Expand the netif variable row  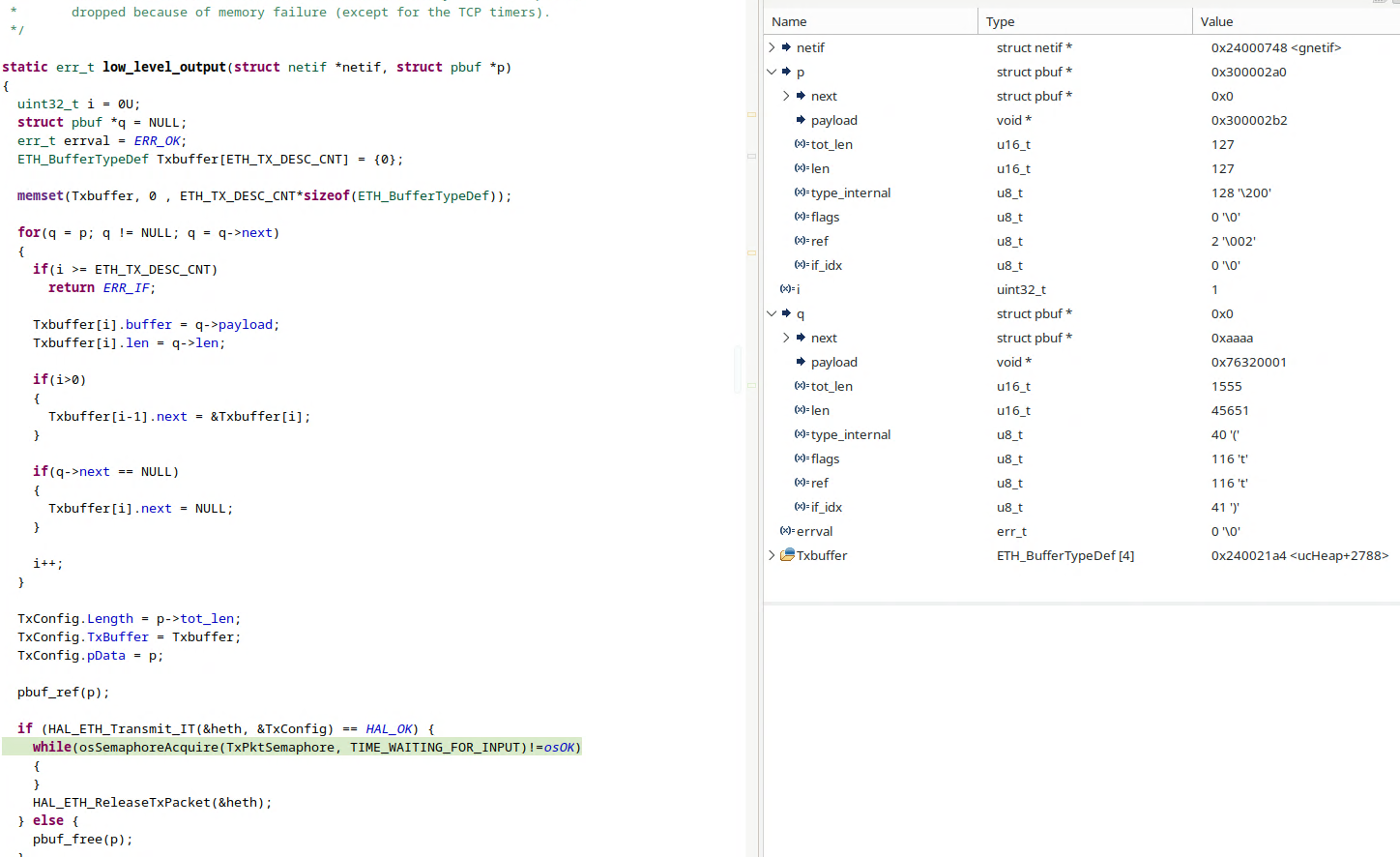point(772,47)
